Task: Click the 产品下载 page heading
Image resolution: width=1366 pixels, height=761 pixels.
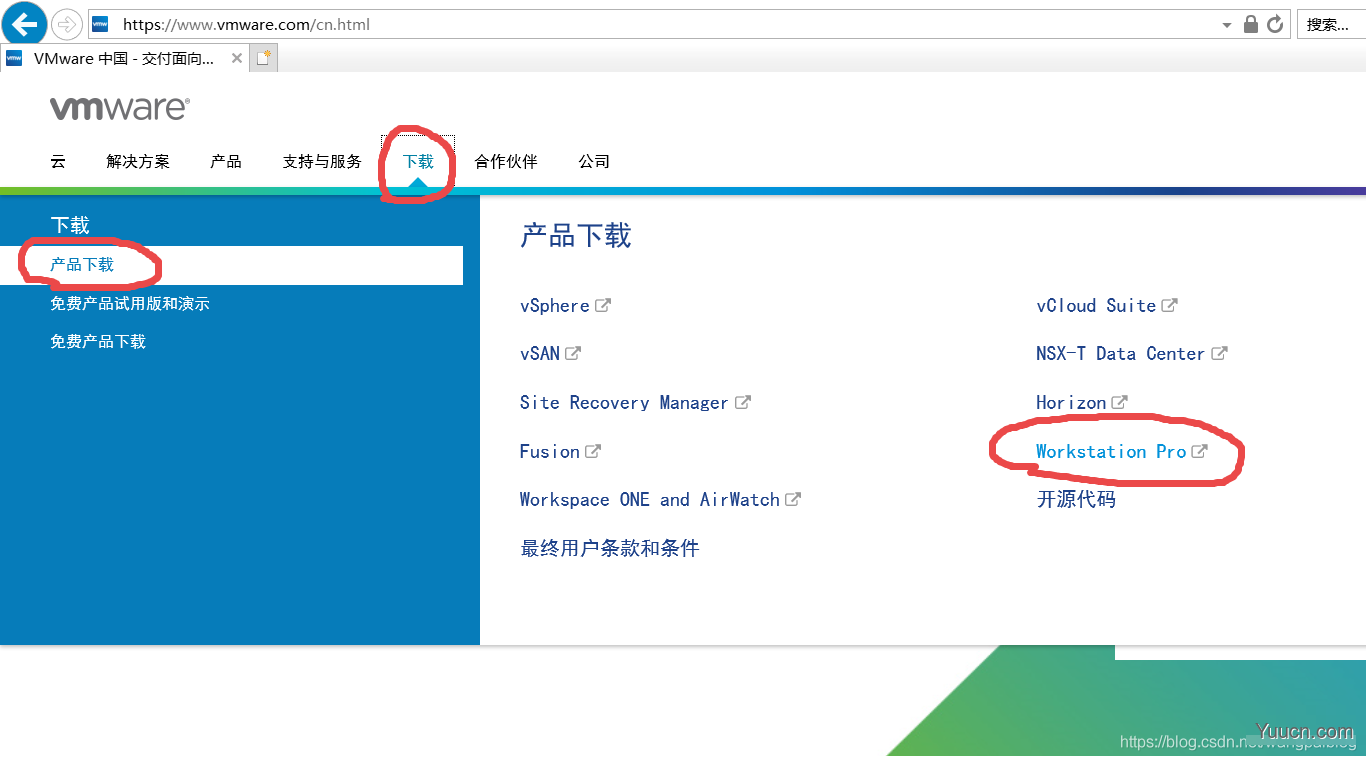Action: [x=576, y=236]
